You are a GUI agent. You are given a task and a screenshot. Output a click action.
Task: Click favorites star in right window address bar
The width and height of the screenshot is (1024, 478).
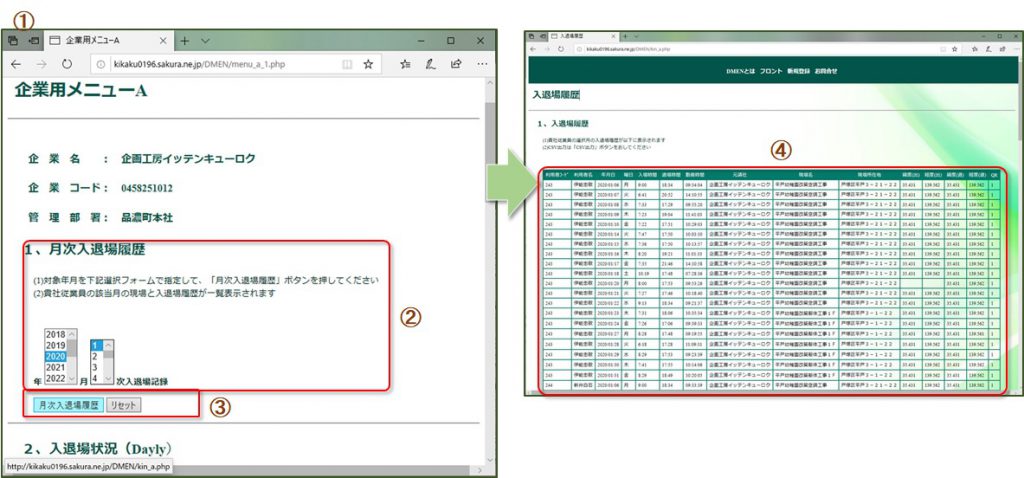[x=954, y=49]
